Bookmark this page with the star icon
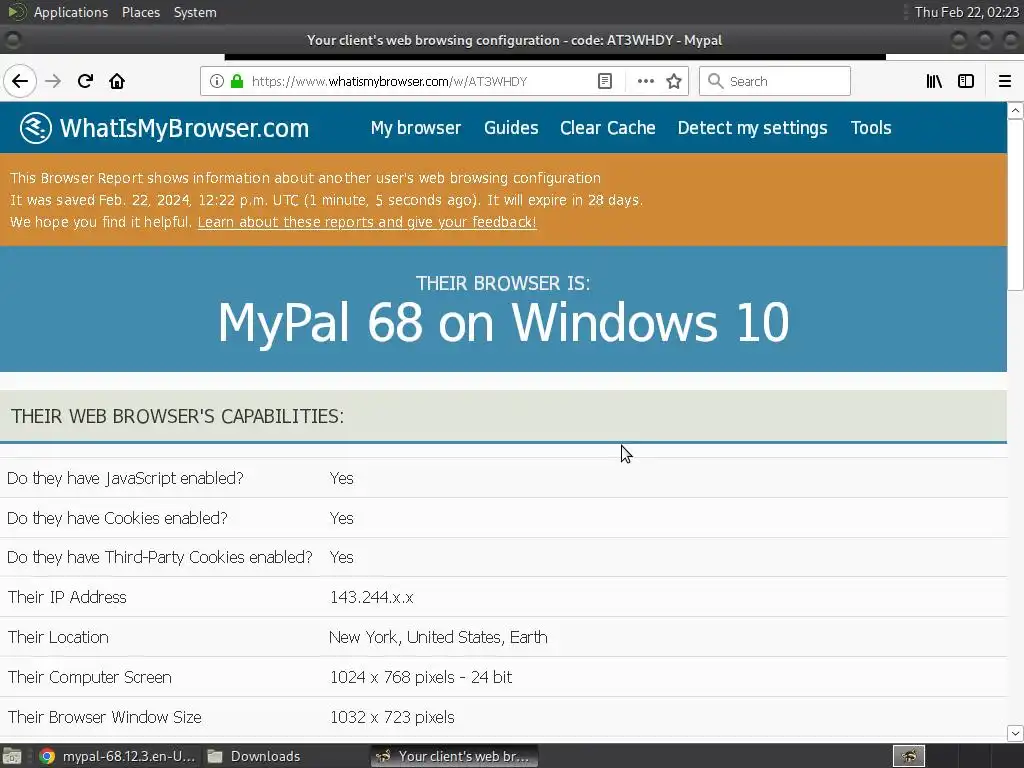This screenshot has height=768, width=1024. click(x=674, y=81)
